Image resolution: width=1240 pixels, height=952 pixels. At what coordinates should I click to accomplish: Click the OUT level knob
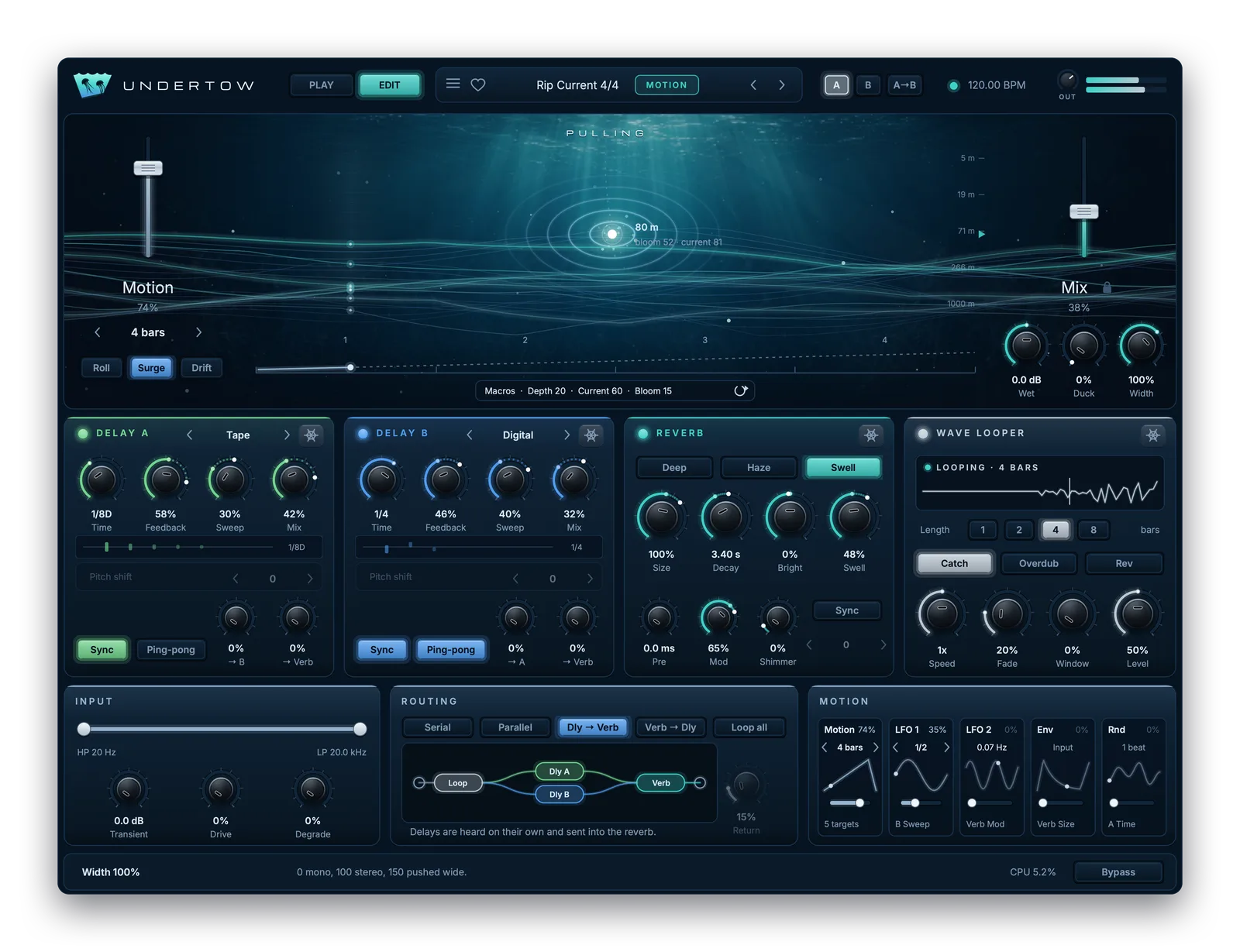(x=1067, y=80)
